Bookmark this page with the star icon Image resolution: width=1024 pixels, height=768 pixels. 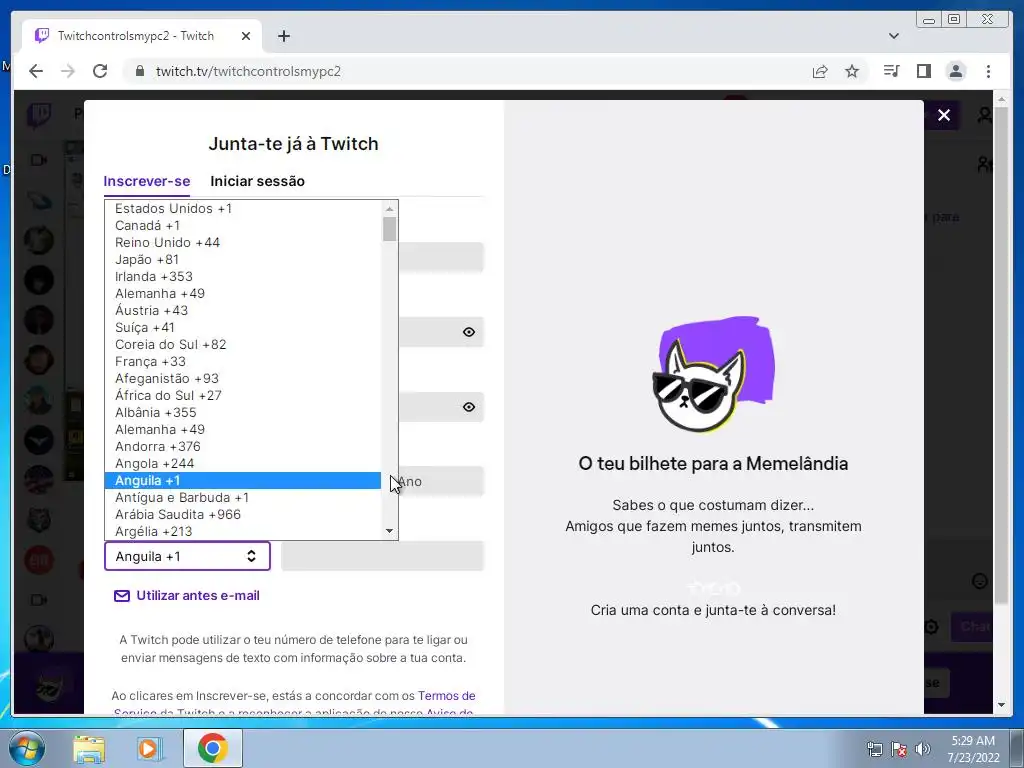[x=852, y=71]
